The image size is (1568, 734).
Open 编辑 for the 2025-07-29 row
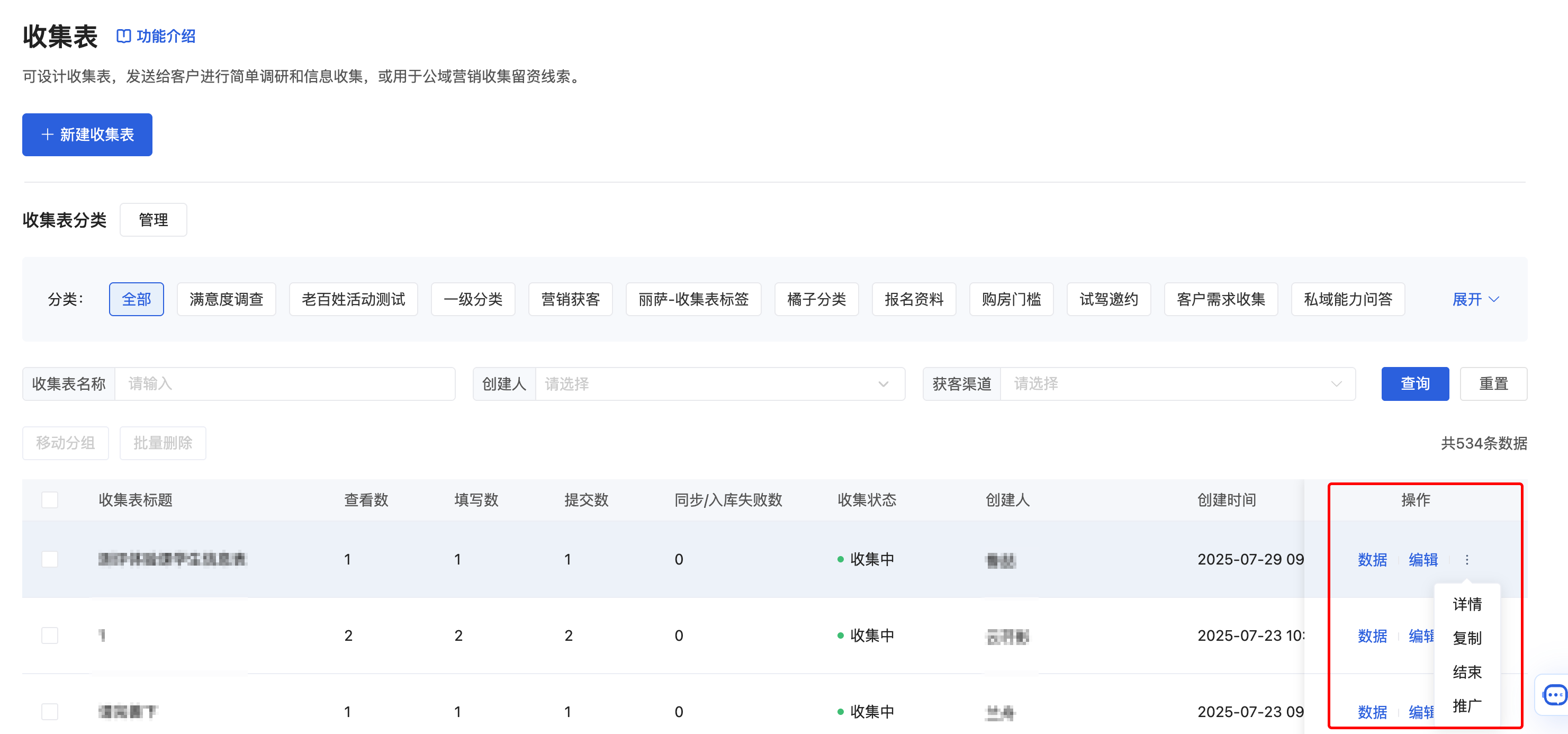(x=1423, y=559)
